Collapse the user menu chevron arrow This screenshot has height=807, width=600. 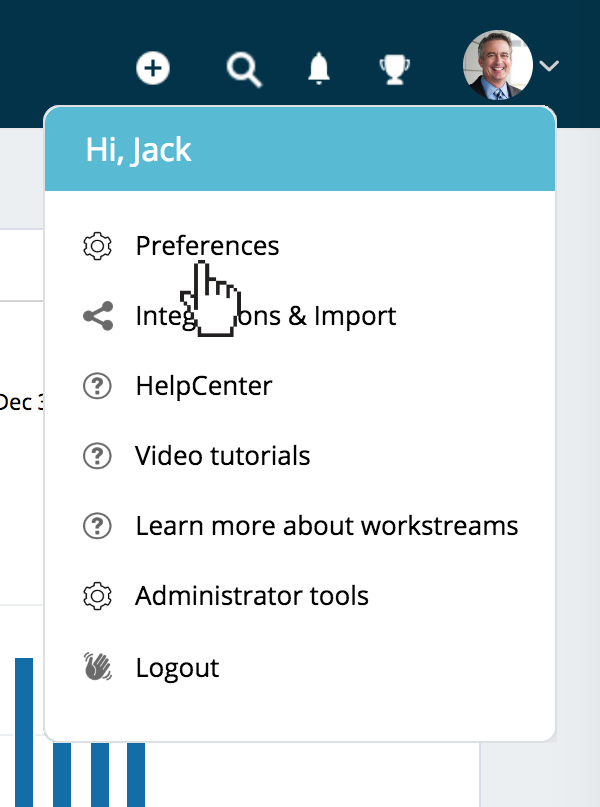coord(550,67)
